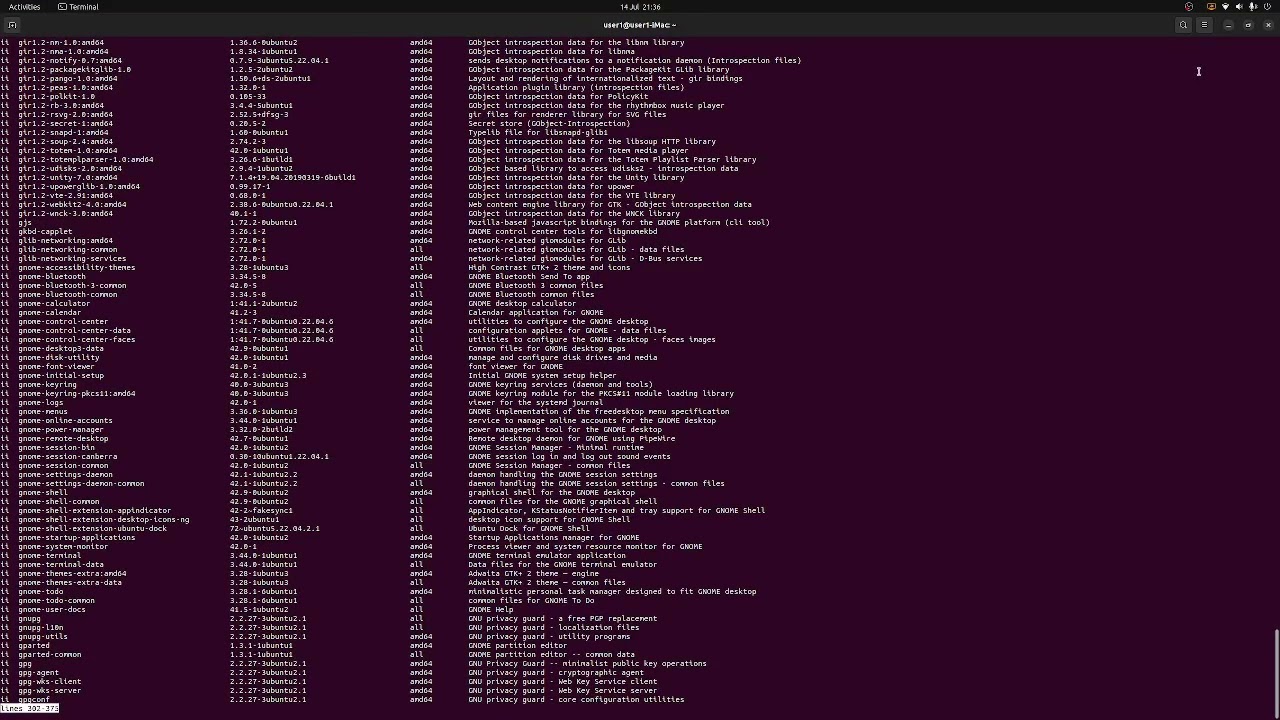Click package name gnome-power-manager
Viewport: 1280px width, 720px height.
tap(61, 430)
